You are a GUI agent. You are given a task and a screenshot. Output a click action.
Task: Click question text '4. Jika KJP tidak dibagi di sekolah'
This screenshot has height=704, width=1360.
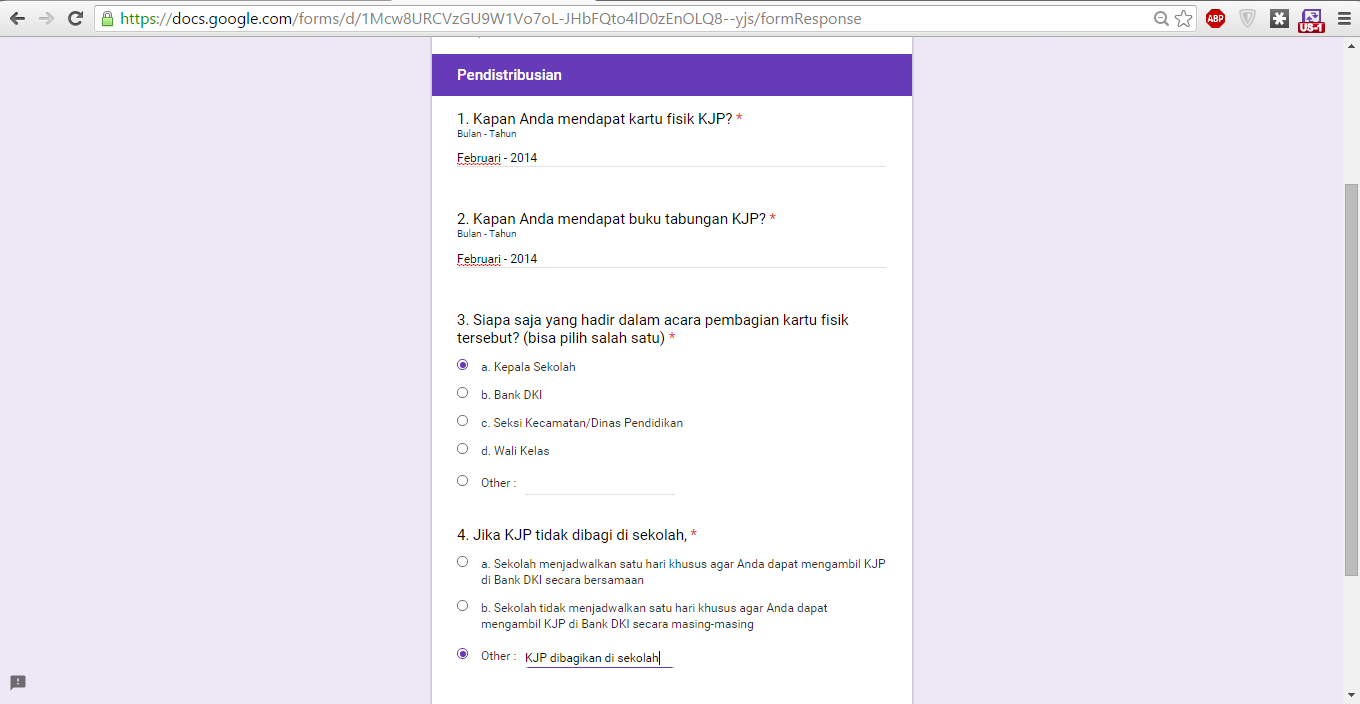571,535
